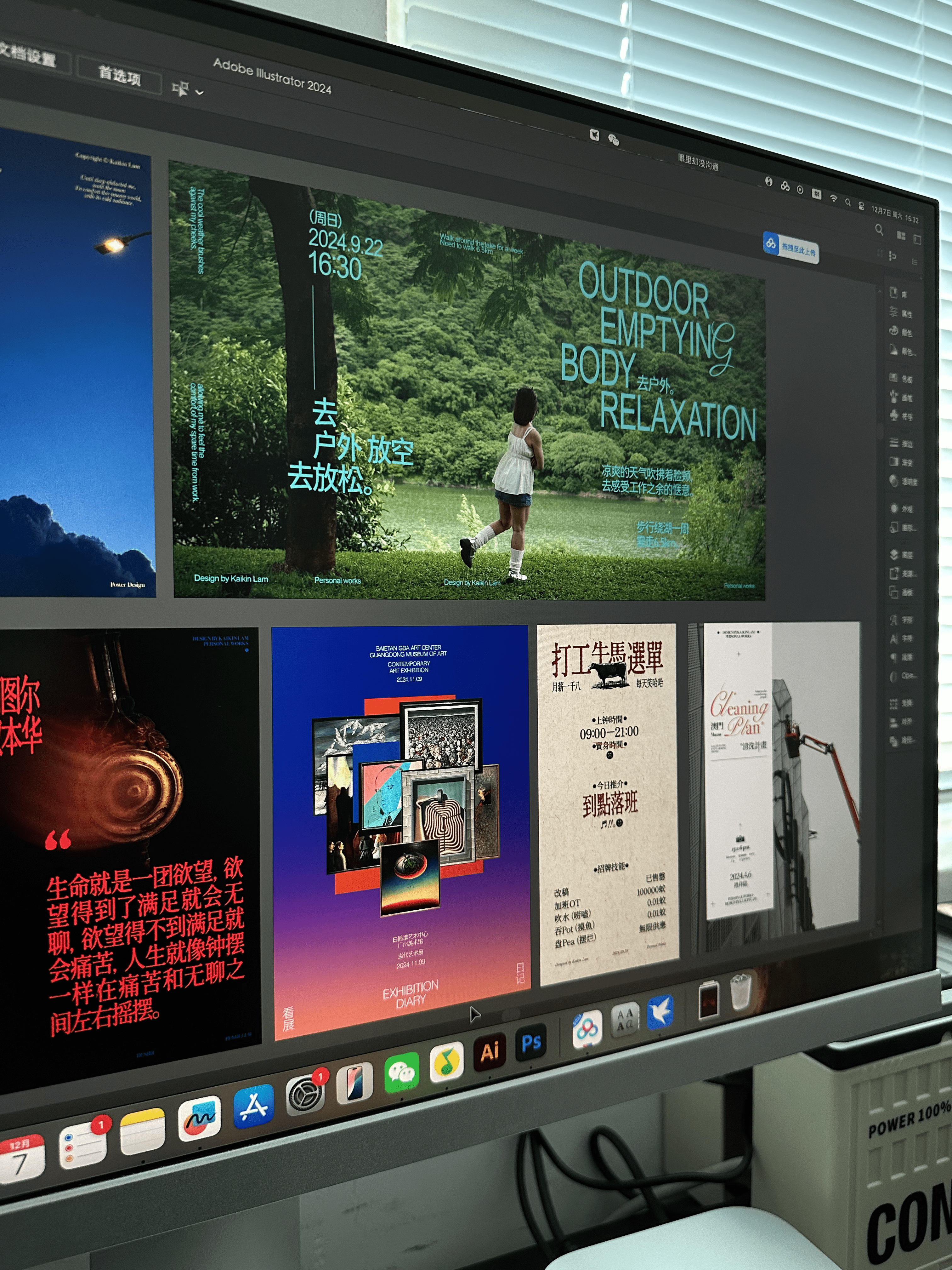Open the 属性 (Properties) panel
Image resolution: width=952 pixels, height=1270 pixels.
coord(900,313)
